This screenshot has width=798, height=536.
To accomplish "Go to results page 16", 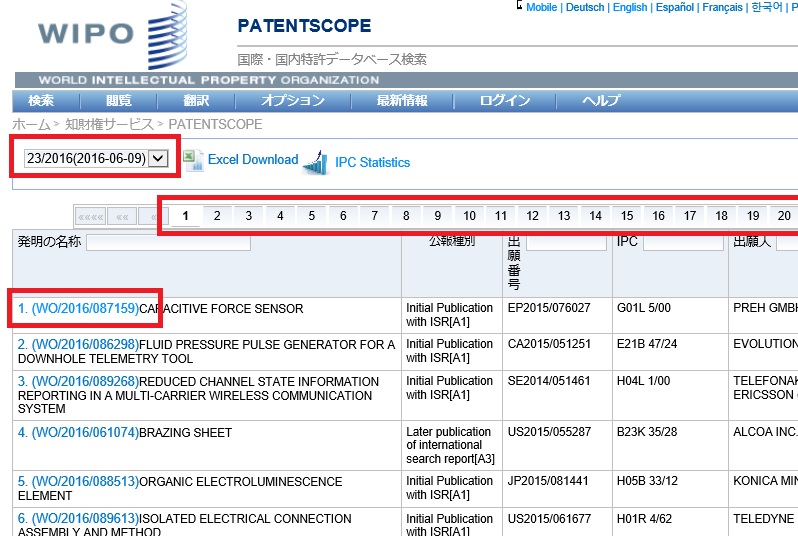I will pyautogui.click(x=659, y=216).
